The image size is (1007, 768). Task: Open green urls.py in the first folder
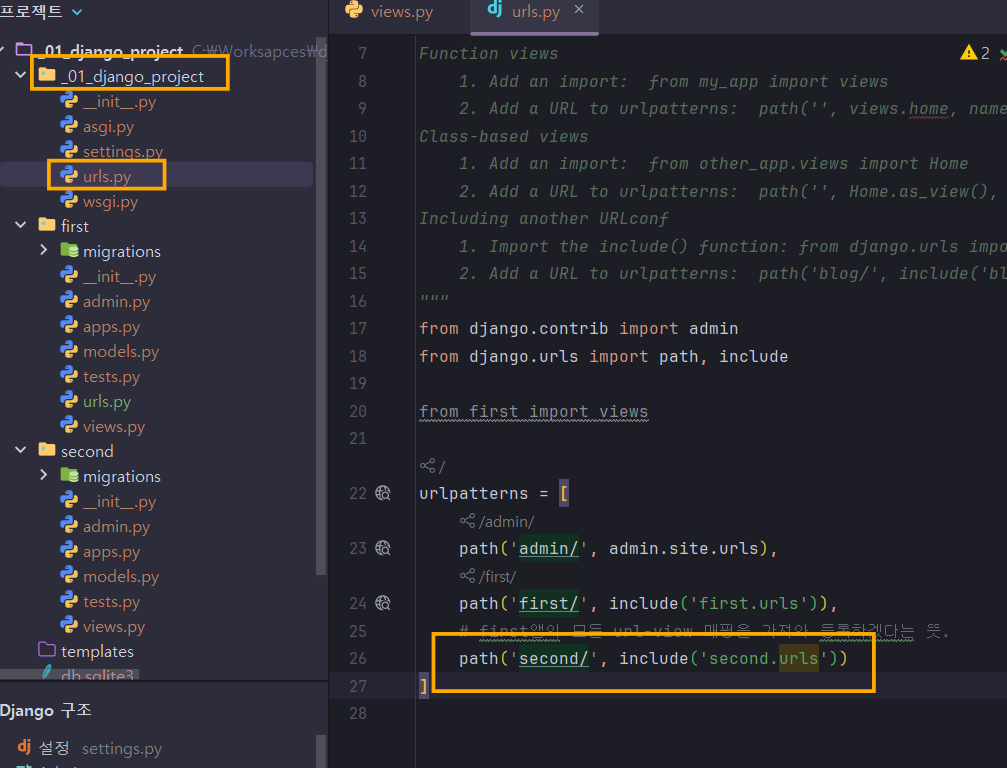tap(107, 402)
